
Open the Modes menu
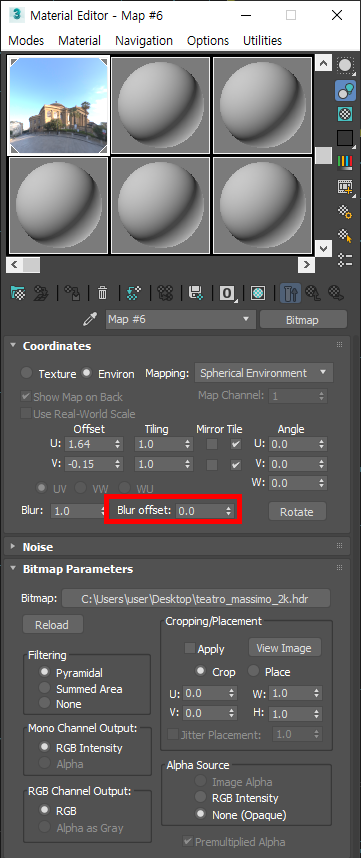pos(26,40)
